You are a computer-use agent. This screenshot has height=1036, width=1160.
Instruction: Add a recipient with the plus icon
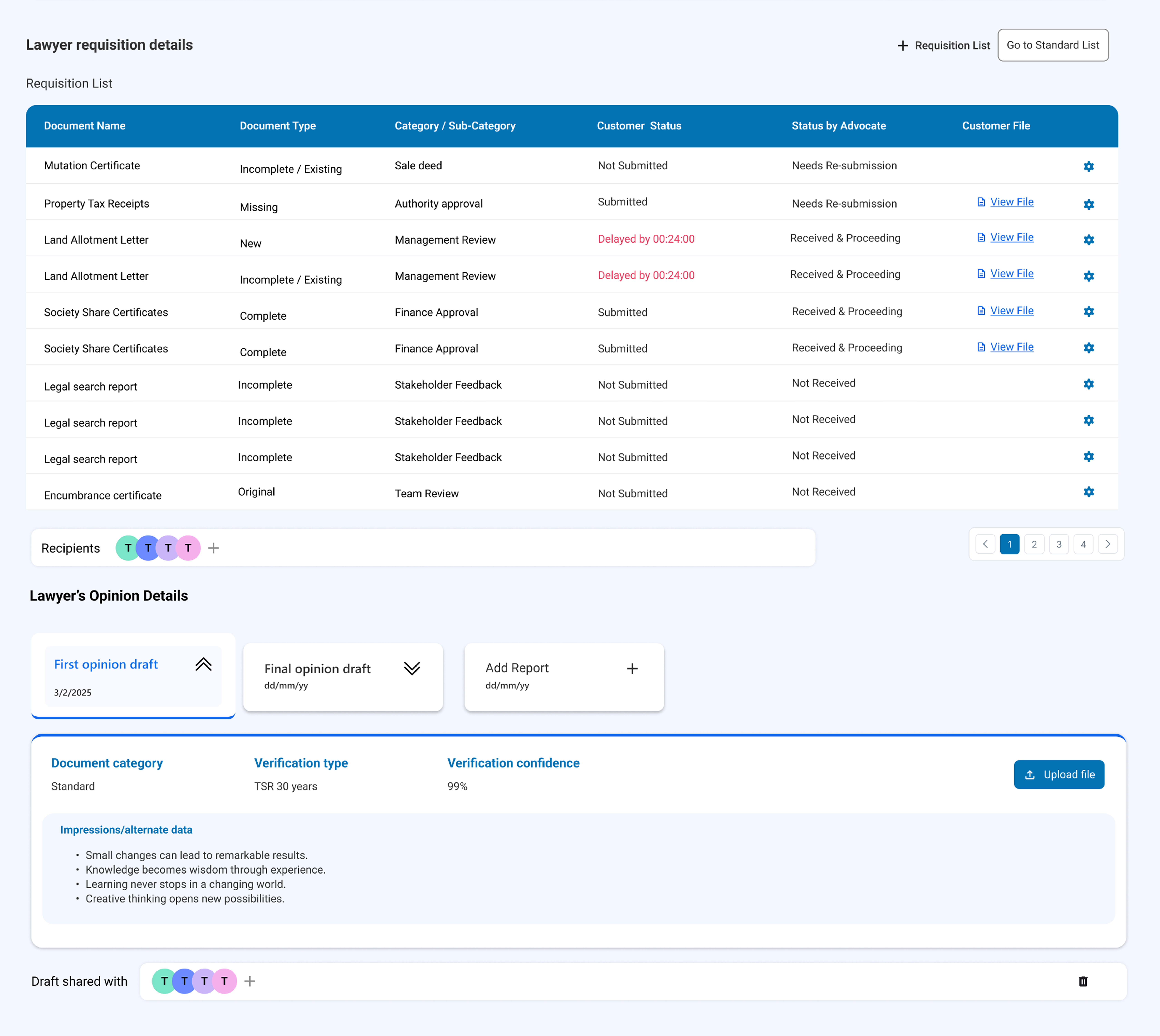(x=214, y=548)
